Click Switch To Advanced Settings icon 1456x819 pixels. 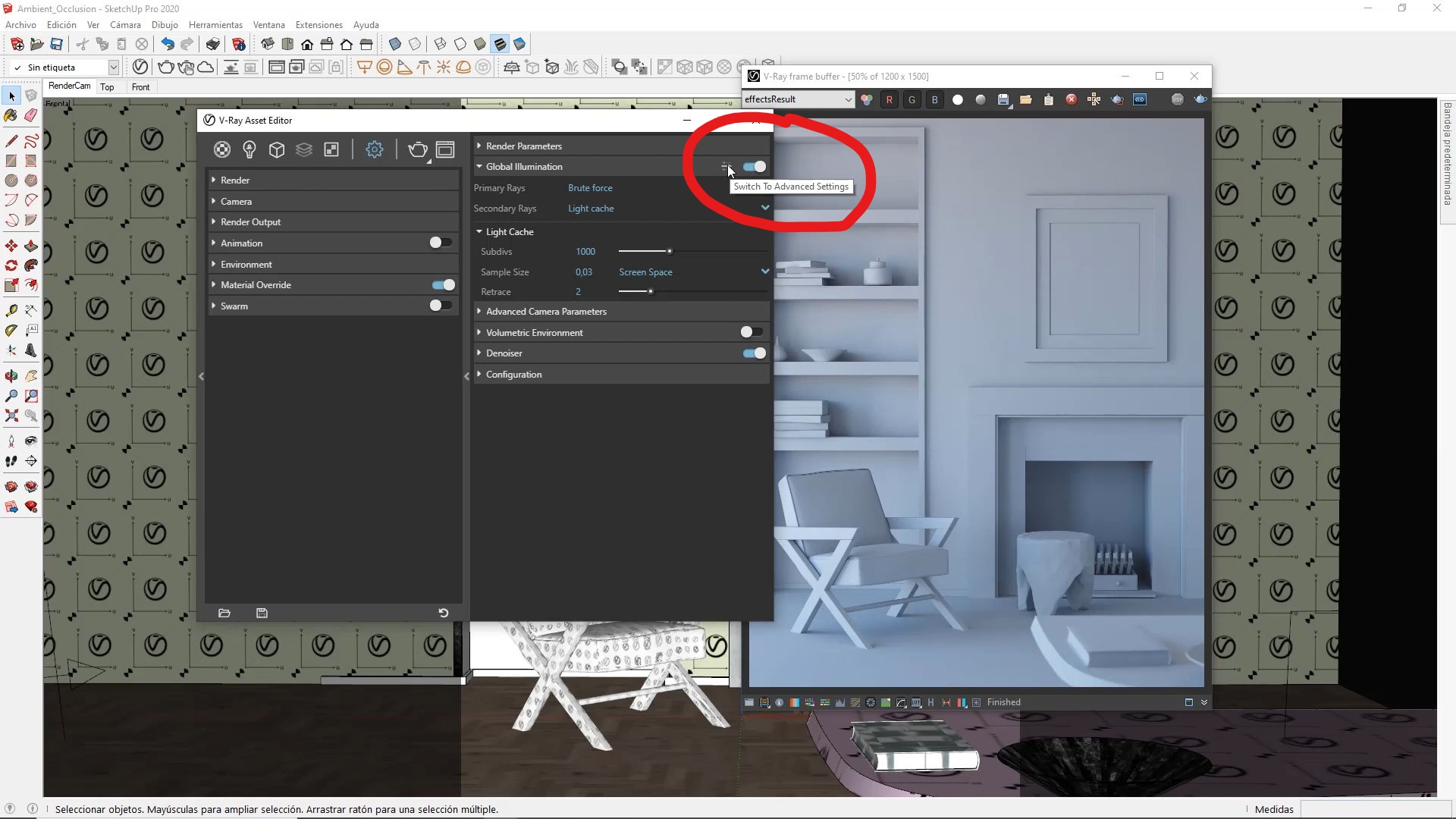[x=726, y=167]
